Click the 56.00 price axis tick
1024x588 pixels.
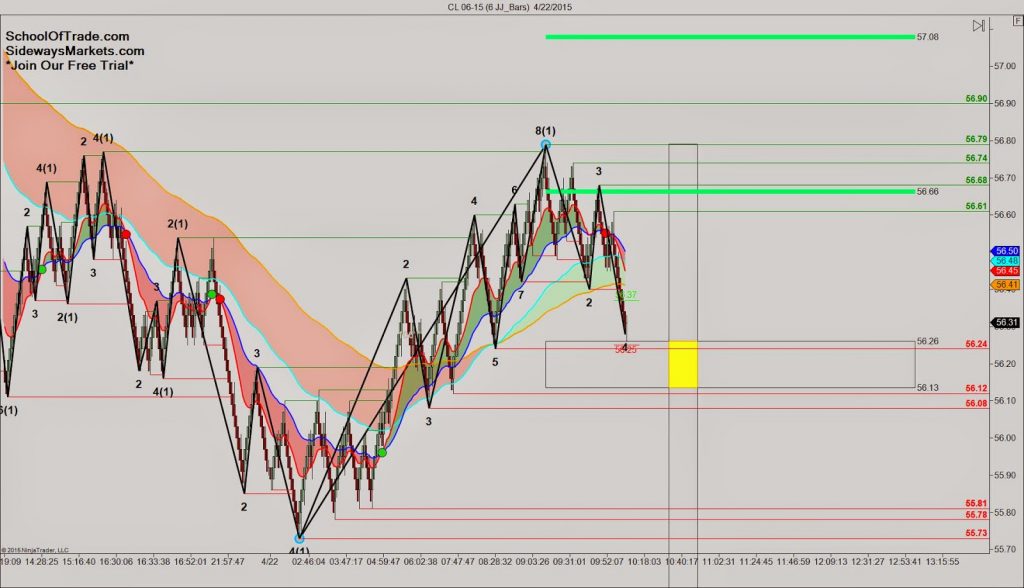[x=1004, y=438]
